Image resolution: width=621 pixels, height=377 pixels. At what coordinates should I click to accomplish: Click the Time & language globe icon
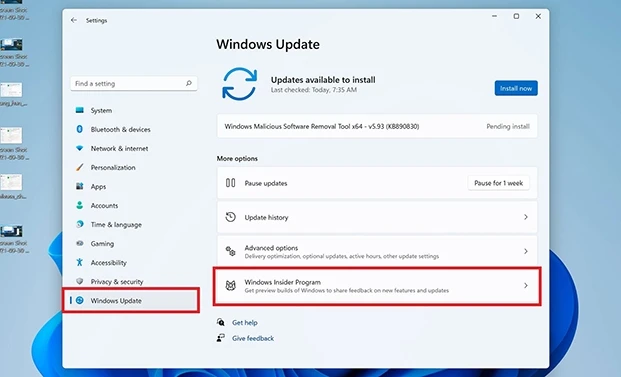click(x=80, y=224)
